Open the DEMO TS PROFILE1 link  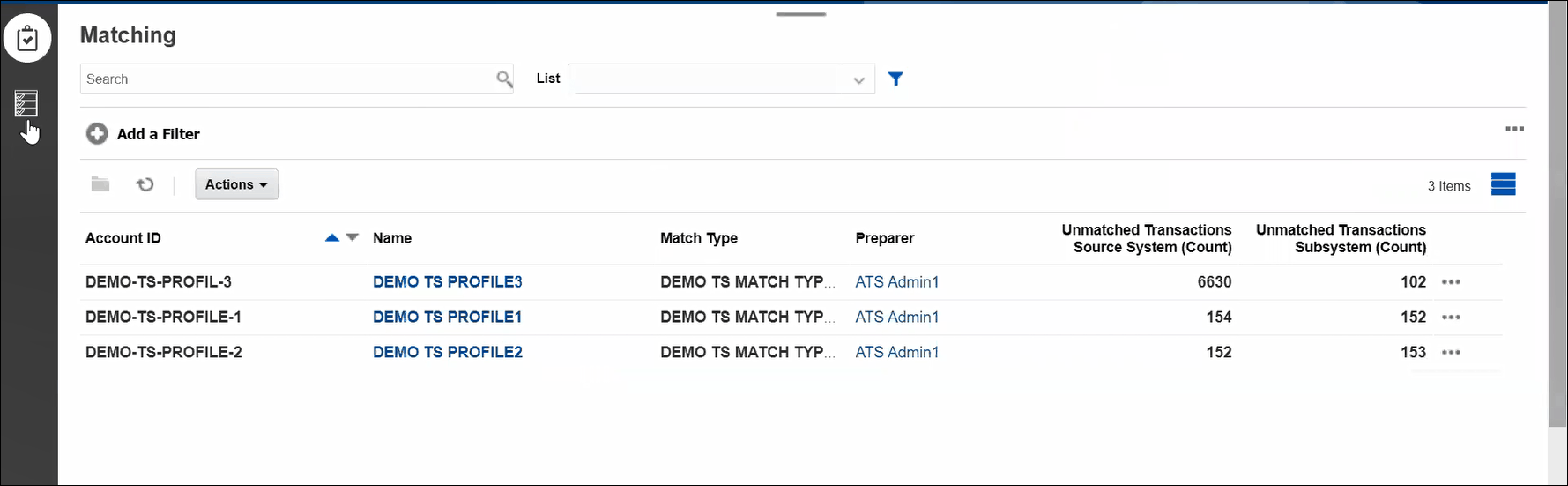(447, 318)
